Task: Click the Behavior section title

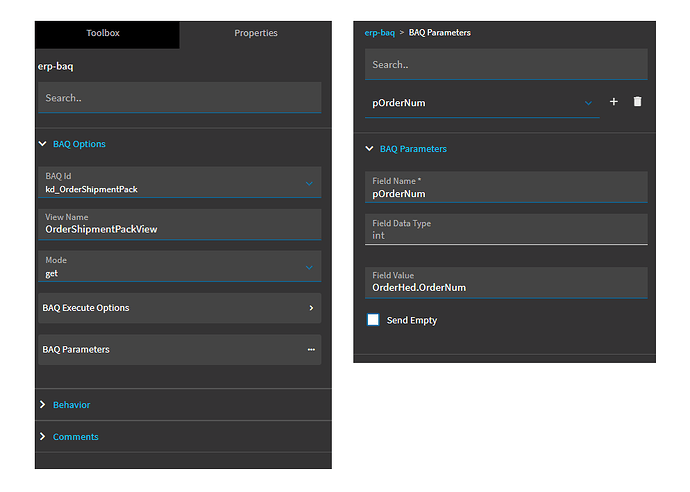Action: pyautogui.click(x=71, y=405)
